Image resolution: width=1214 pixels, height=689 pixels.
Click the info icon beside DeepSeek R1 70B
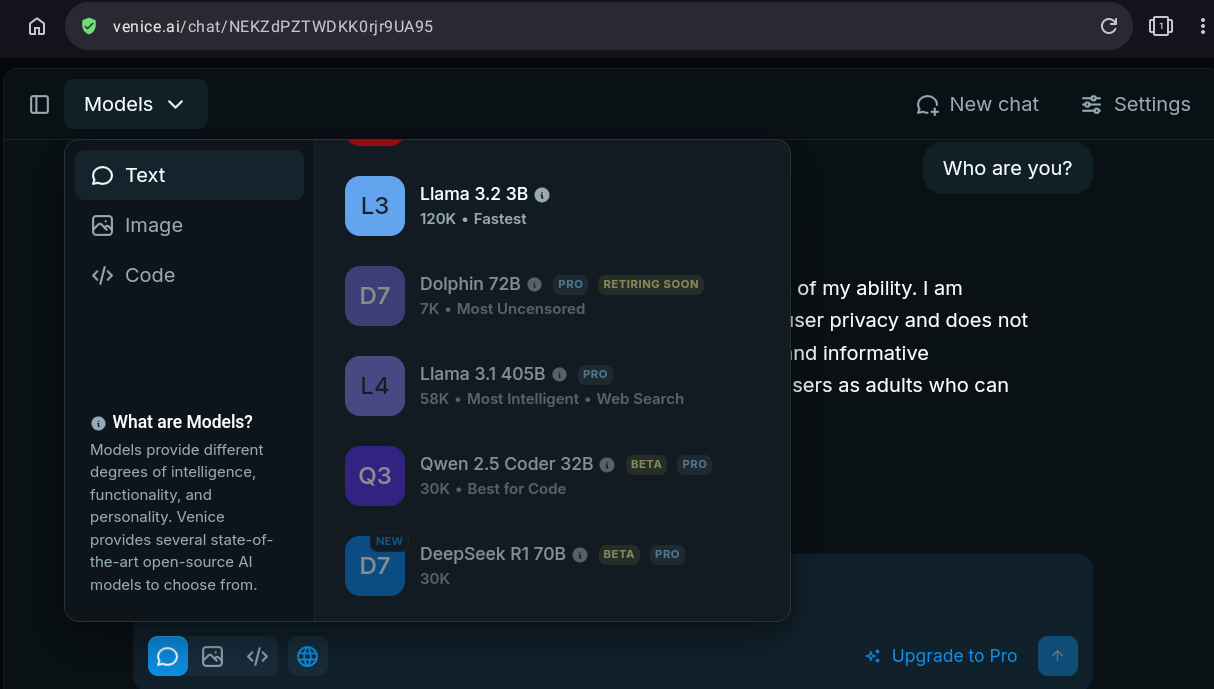[x=580, y=555]
